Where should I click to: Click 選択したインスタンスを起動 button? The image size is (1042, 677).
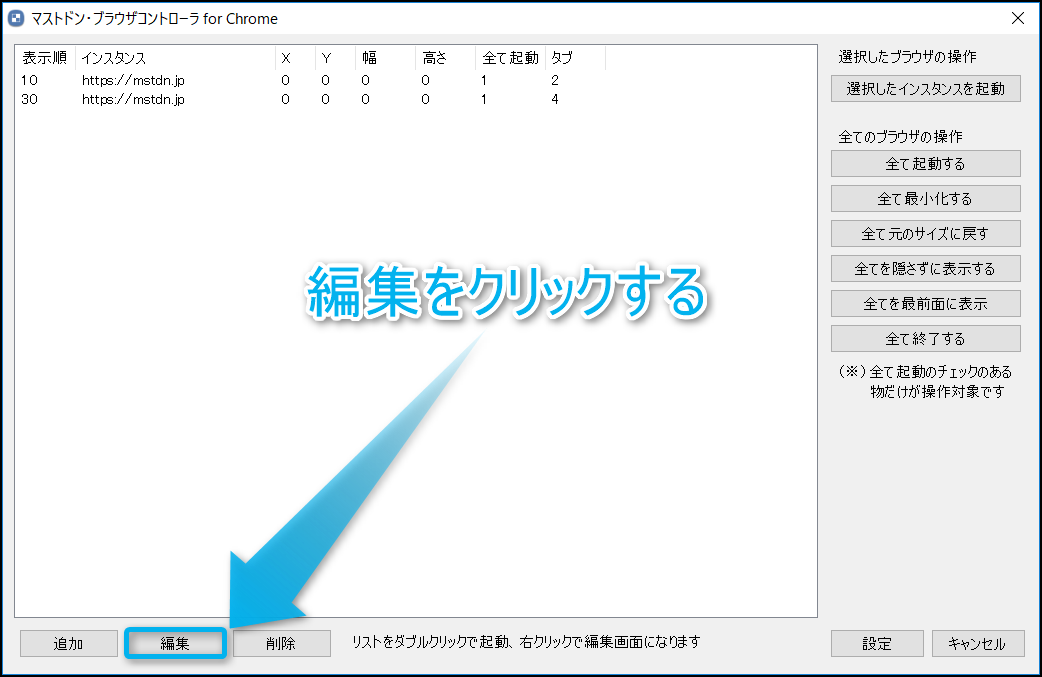(925, 89)
